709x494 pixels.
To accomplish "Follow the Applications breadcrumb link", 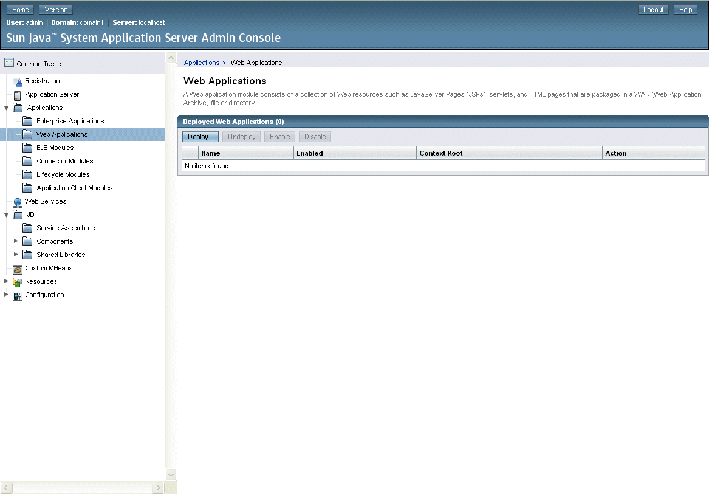I will (202, 62).
